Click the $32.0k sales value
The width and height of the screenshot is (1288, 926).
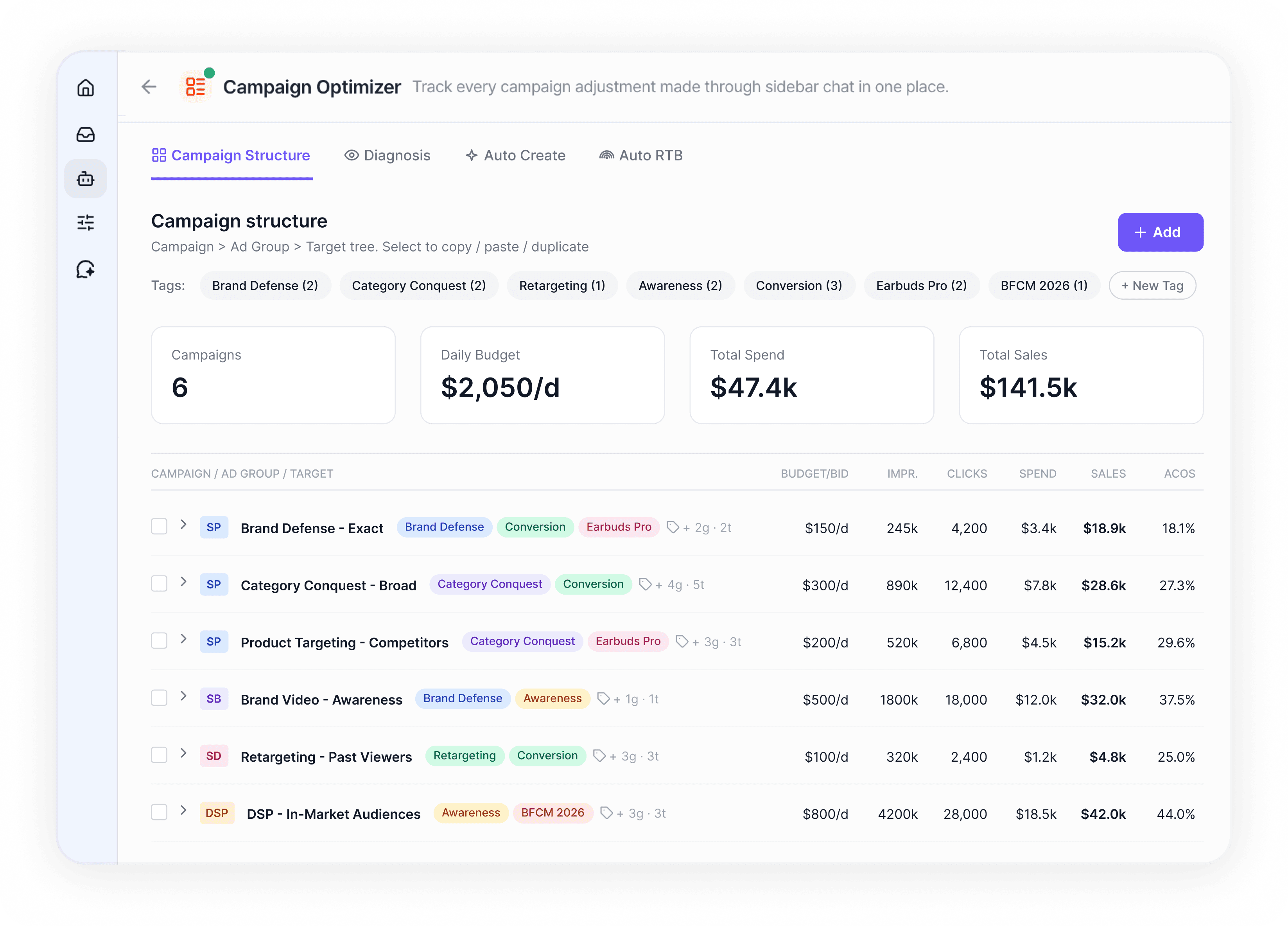click(x=1103, y=700)
